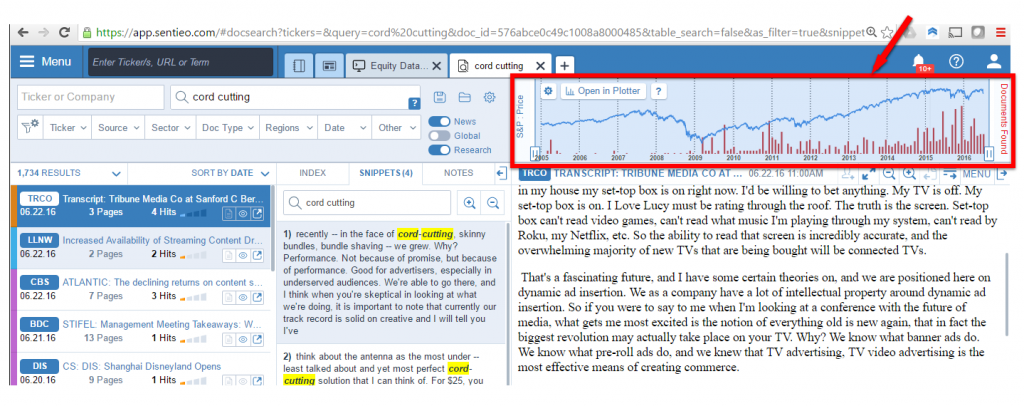The width and height of the screenshot is (1024, 406).
Task: Expand the Doc Type filter dropdown
Action: coord(228,128)
